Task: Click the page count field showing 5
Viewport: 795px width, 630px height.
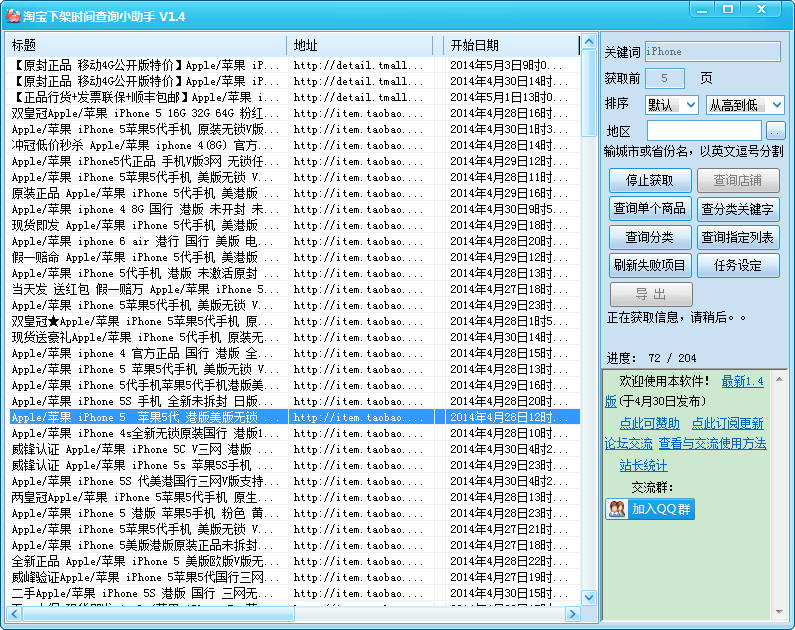Action: [x=665, y=79]
